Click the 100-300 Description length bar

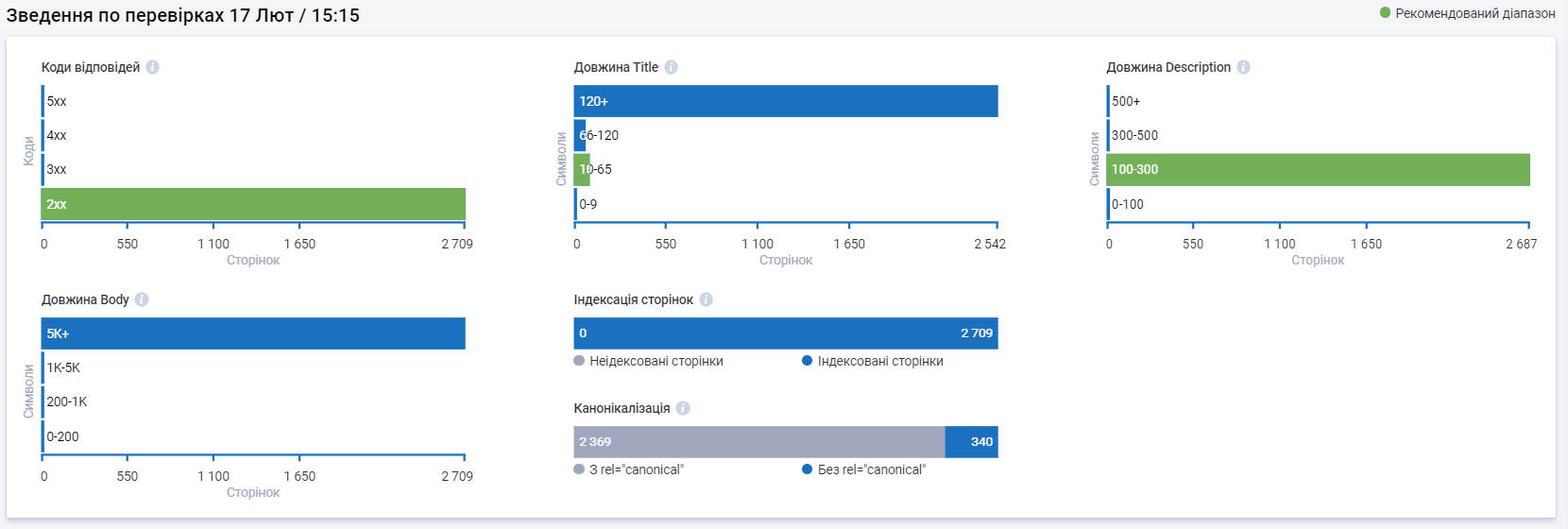1319,170
